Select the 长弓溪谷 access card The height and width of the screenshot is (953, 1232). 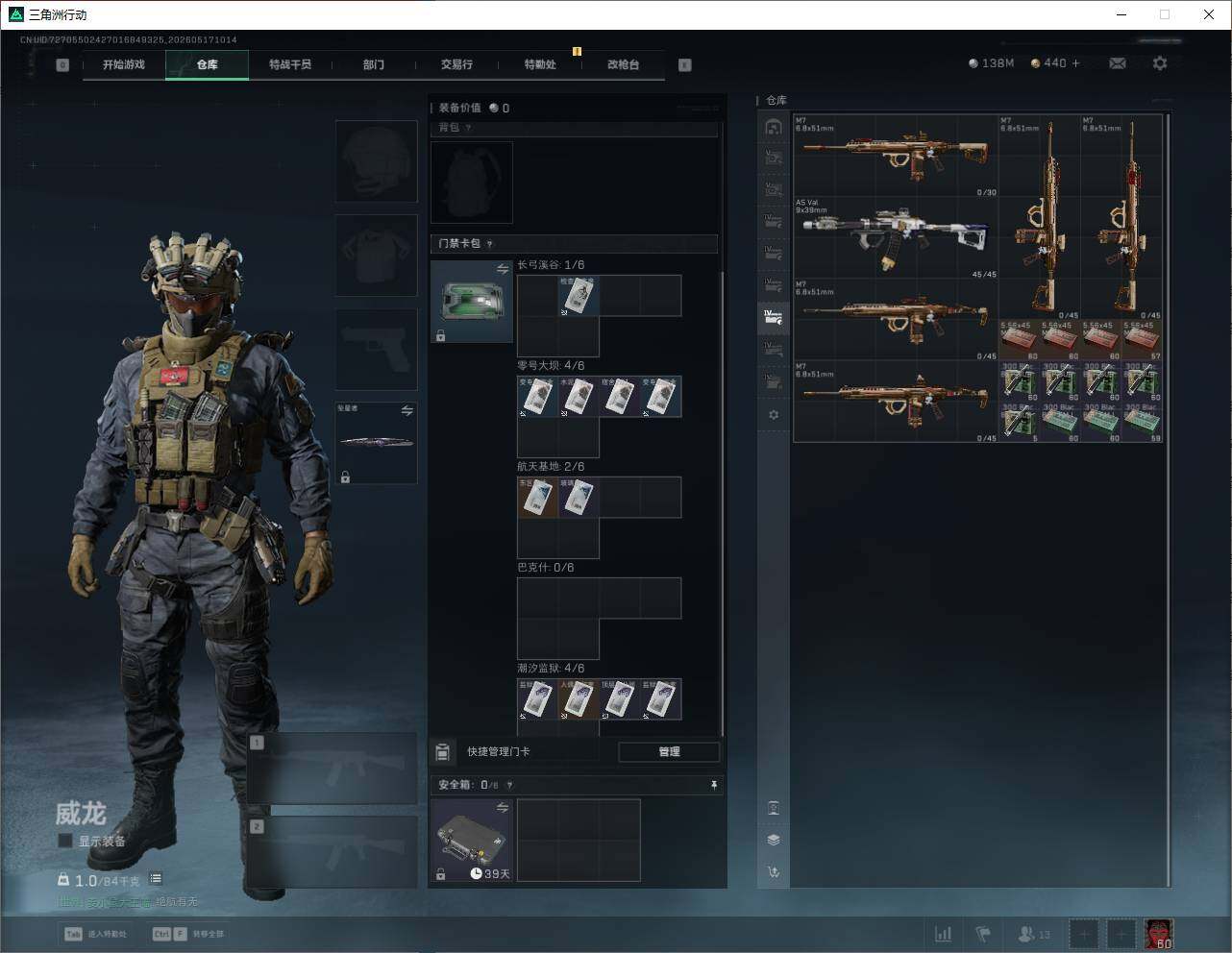click(579, 296)
